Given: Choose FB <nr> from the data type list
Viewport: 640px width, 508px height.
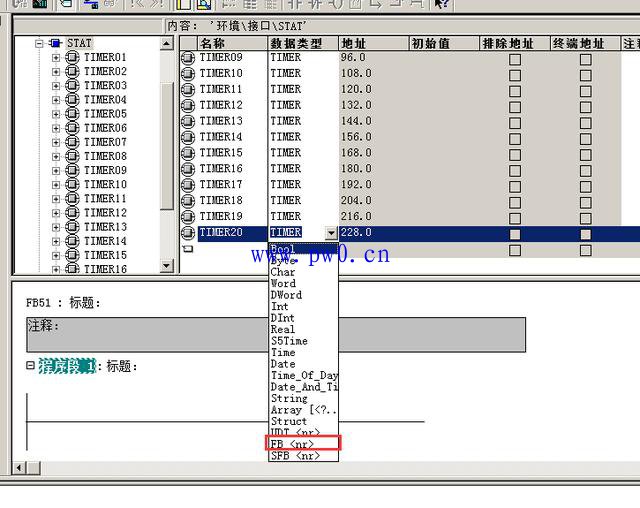Looking at the screenshot, I should point(303,444).
